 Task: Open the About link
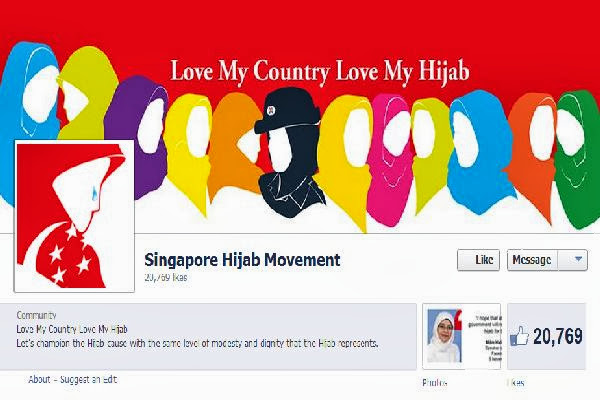pyautogui.click(x=39, y=379)
